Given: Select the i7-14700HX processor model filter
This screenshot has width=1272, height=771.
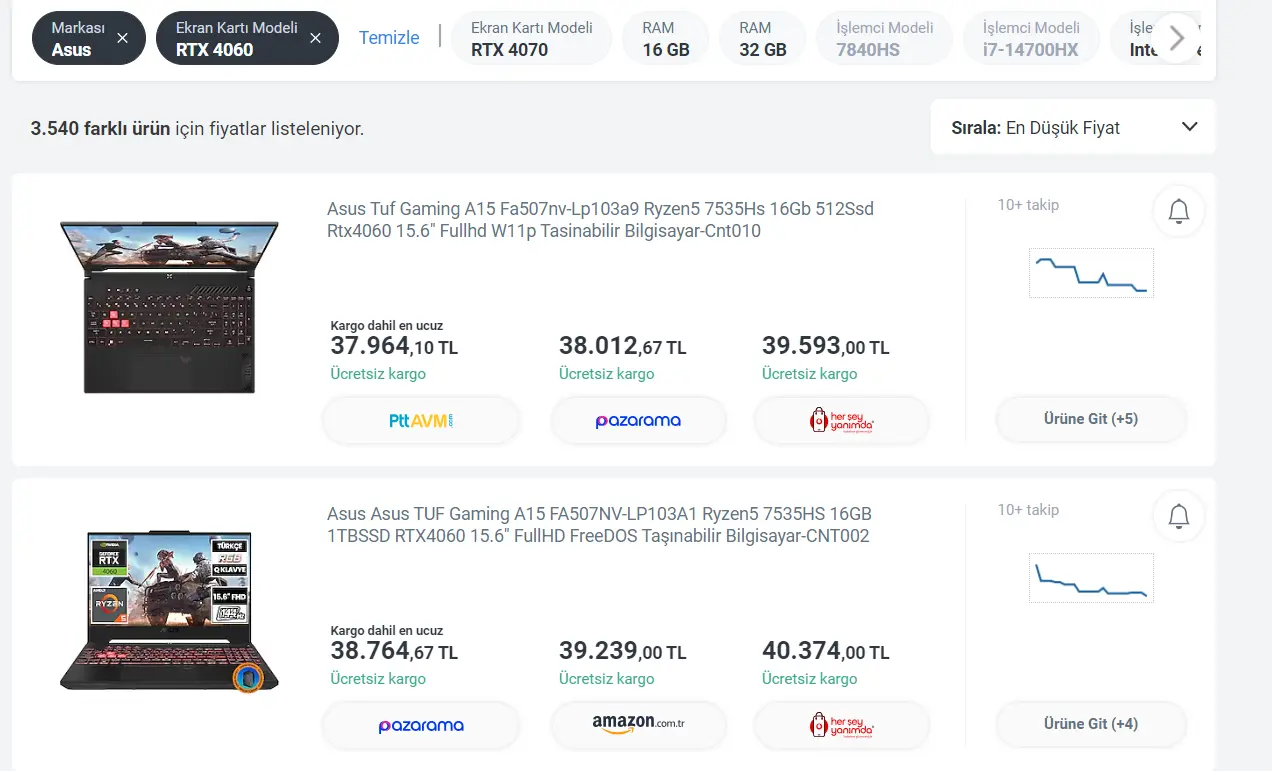Looking at the screenshot, I should tap(1031, 38).
